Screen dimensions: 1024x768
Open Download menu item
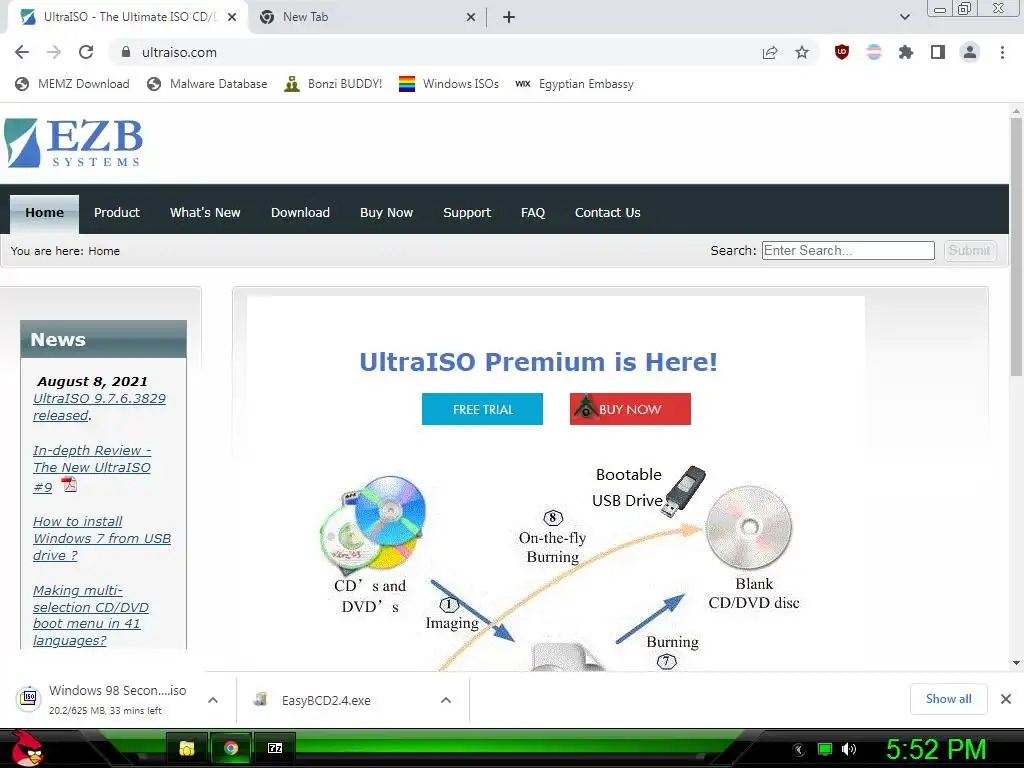(300, 213)
